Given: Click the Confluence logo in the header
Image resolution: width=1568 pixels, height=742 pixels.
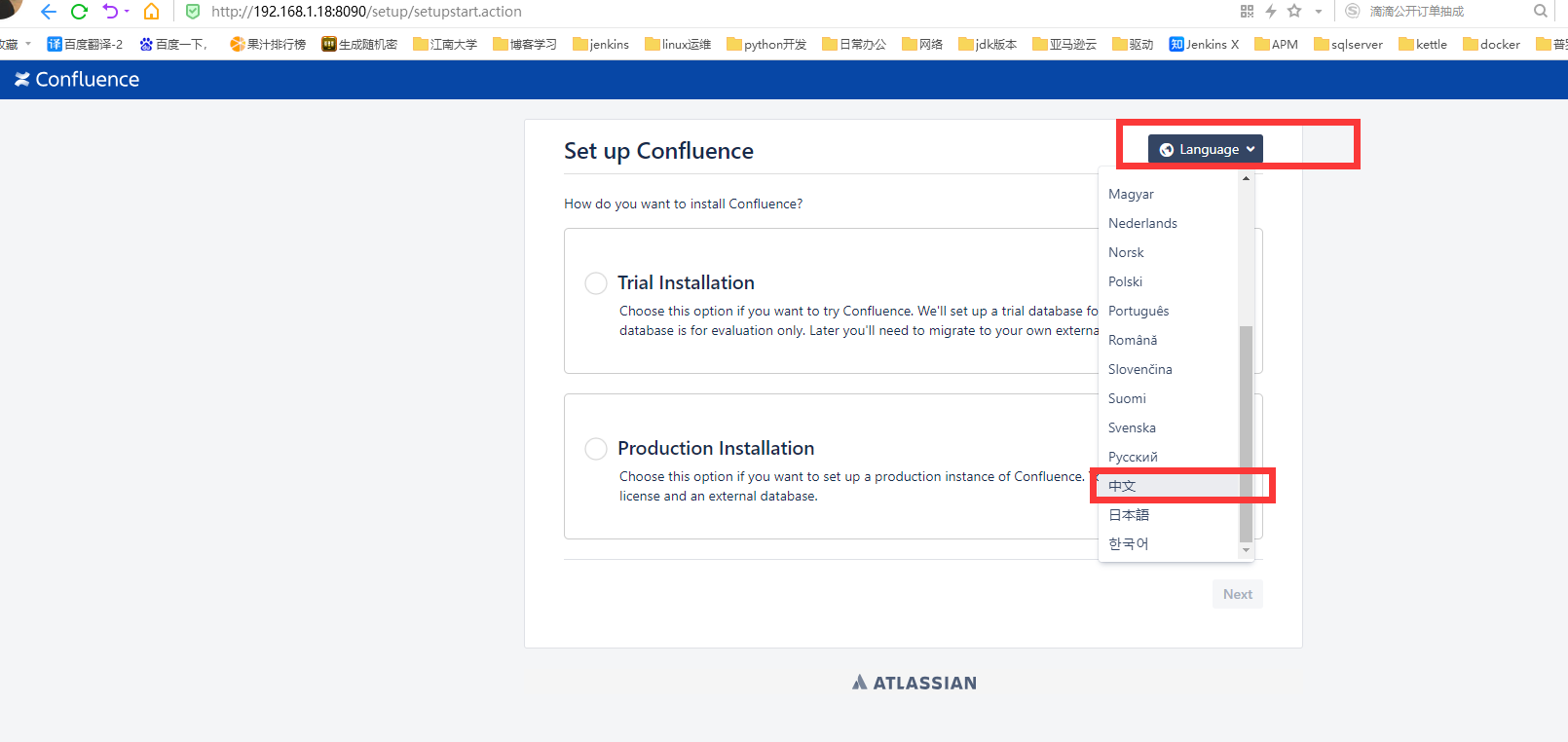Looking at the screenshot, I should pyautogui.click(x=77, y=80).
